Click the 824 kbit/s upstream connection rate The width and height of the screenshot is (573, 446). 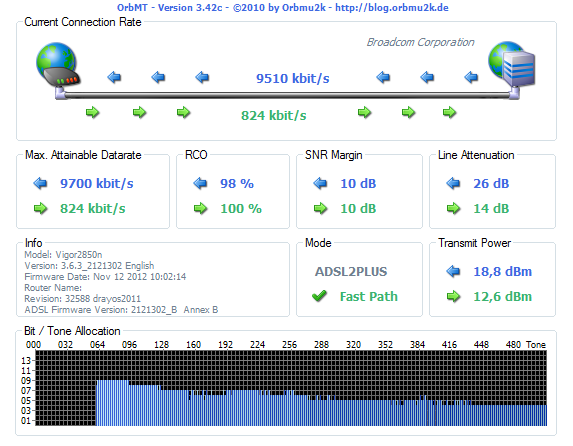(x=273, y=116)
